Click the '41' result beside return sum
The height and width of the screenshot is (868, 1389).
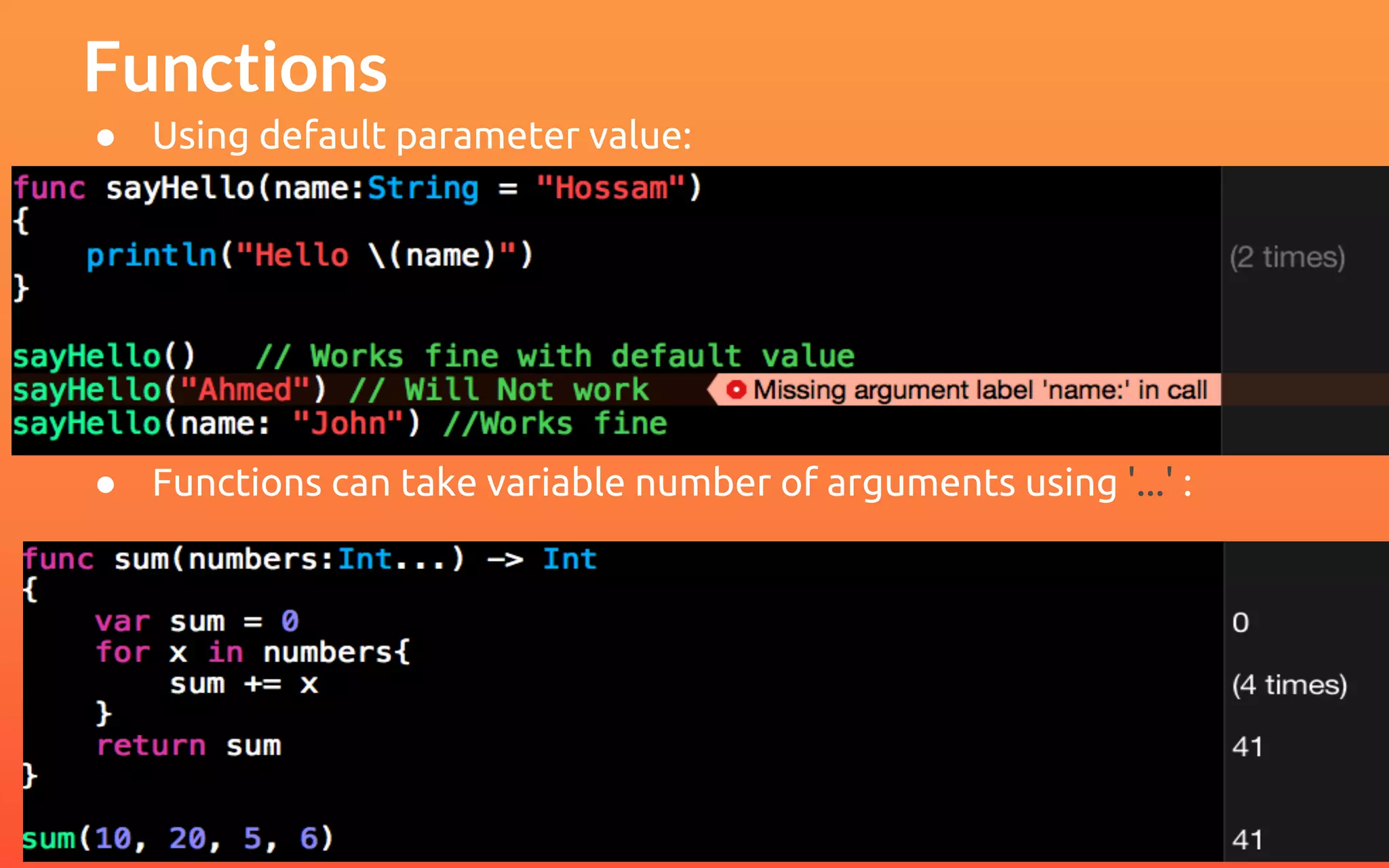1247,747
